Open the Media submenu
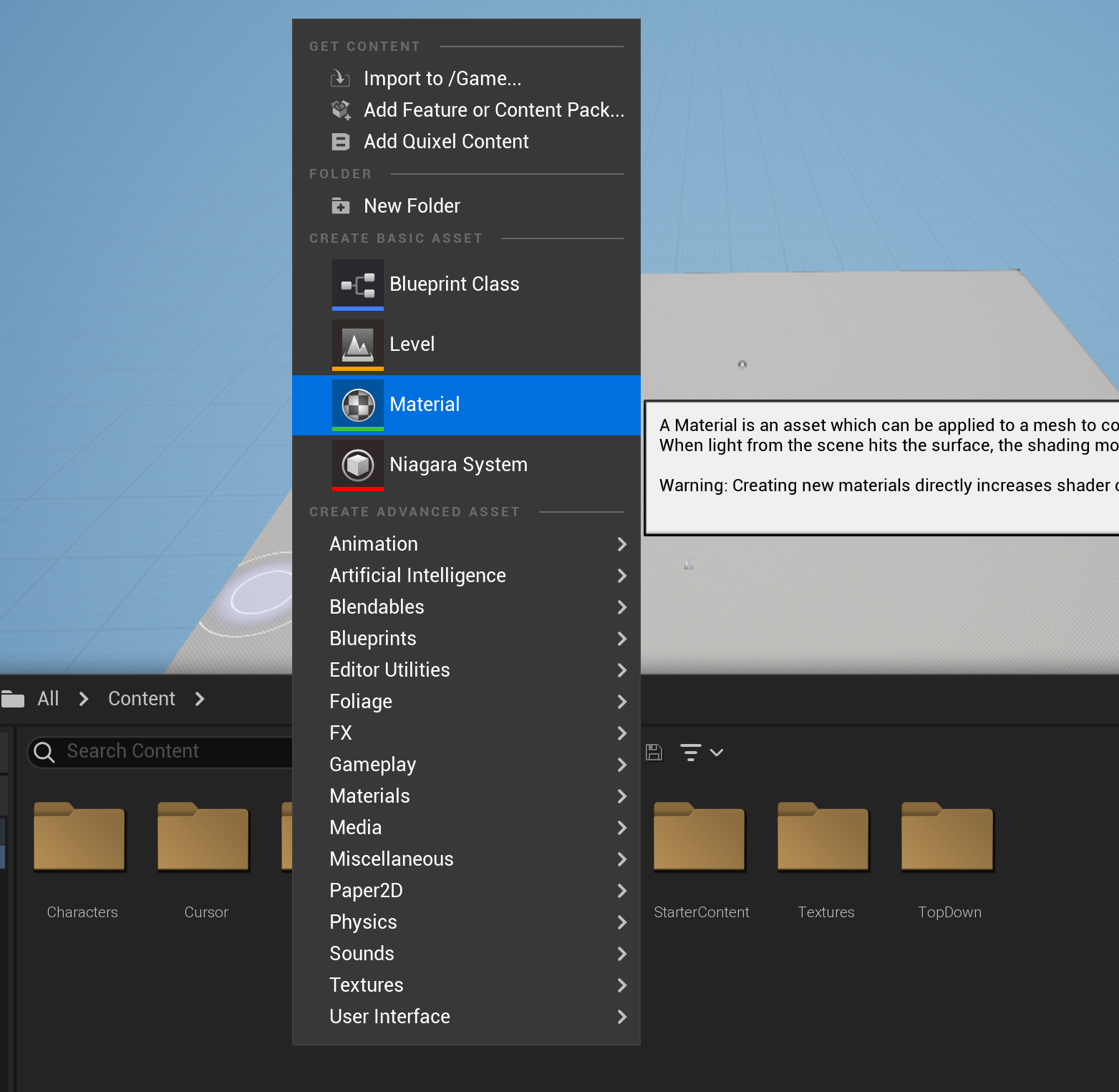 tap(466, 828)
